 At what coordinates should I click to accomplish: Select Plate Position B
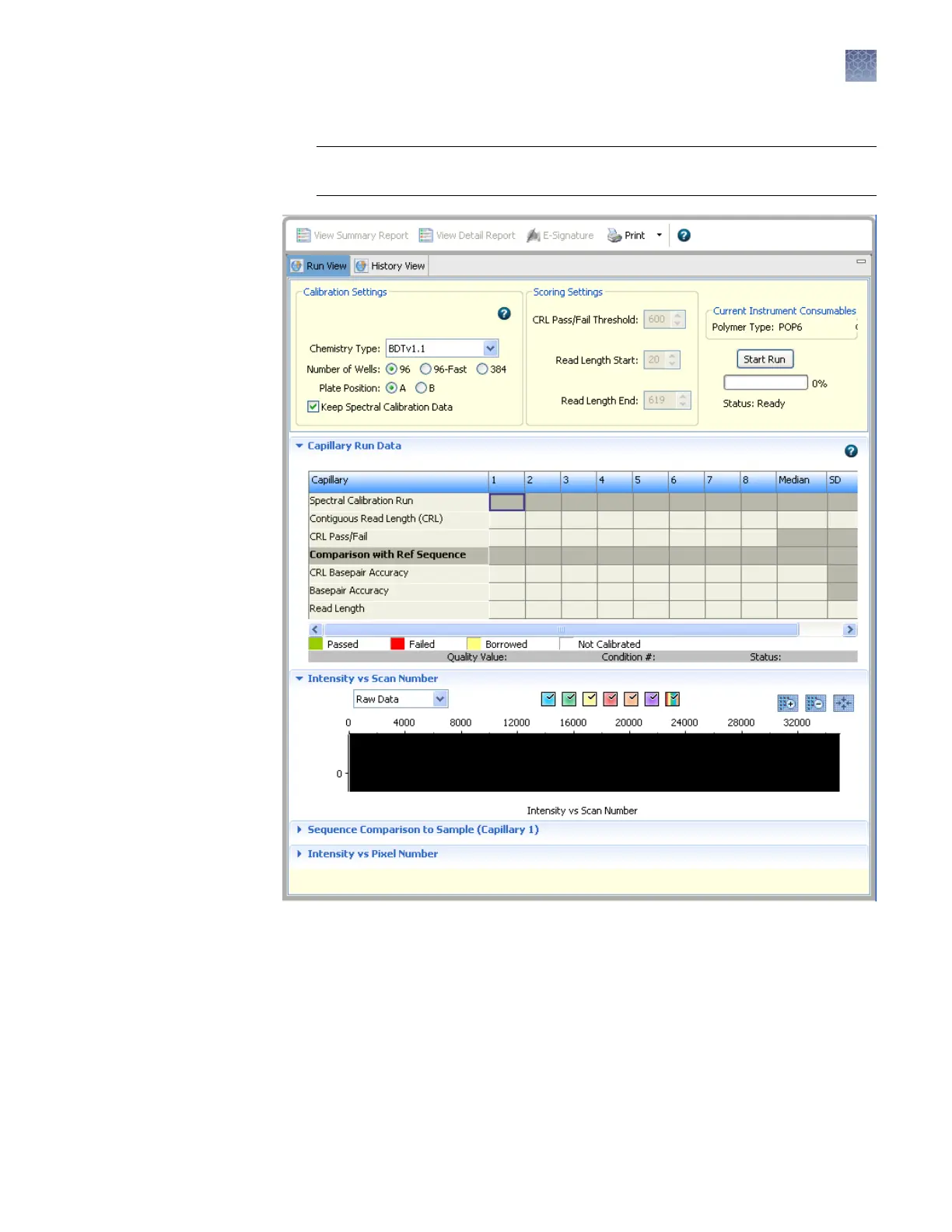(421, 388)
